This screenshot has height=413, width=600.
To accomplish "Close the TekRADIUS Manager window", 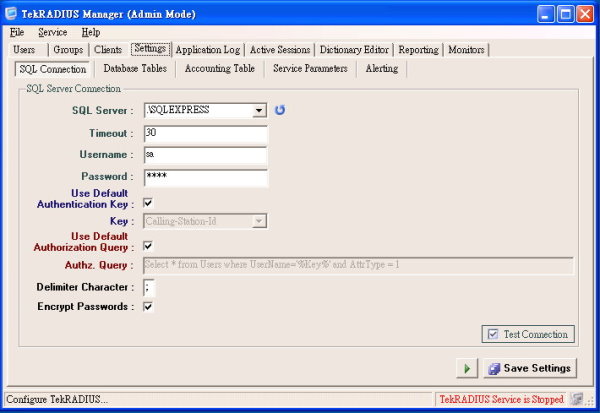I will (585, 14).
